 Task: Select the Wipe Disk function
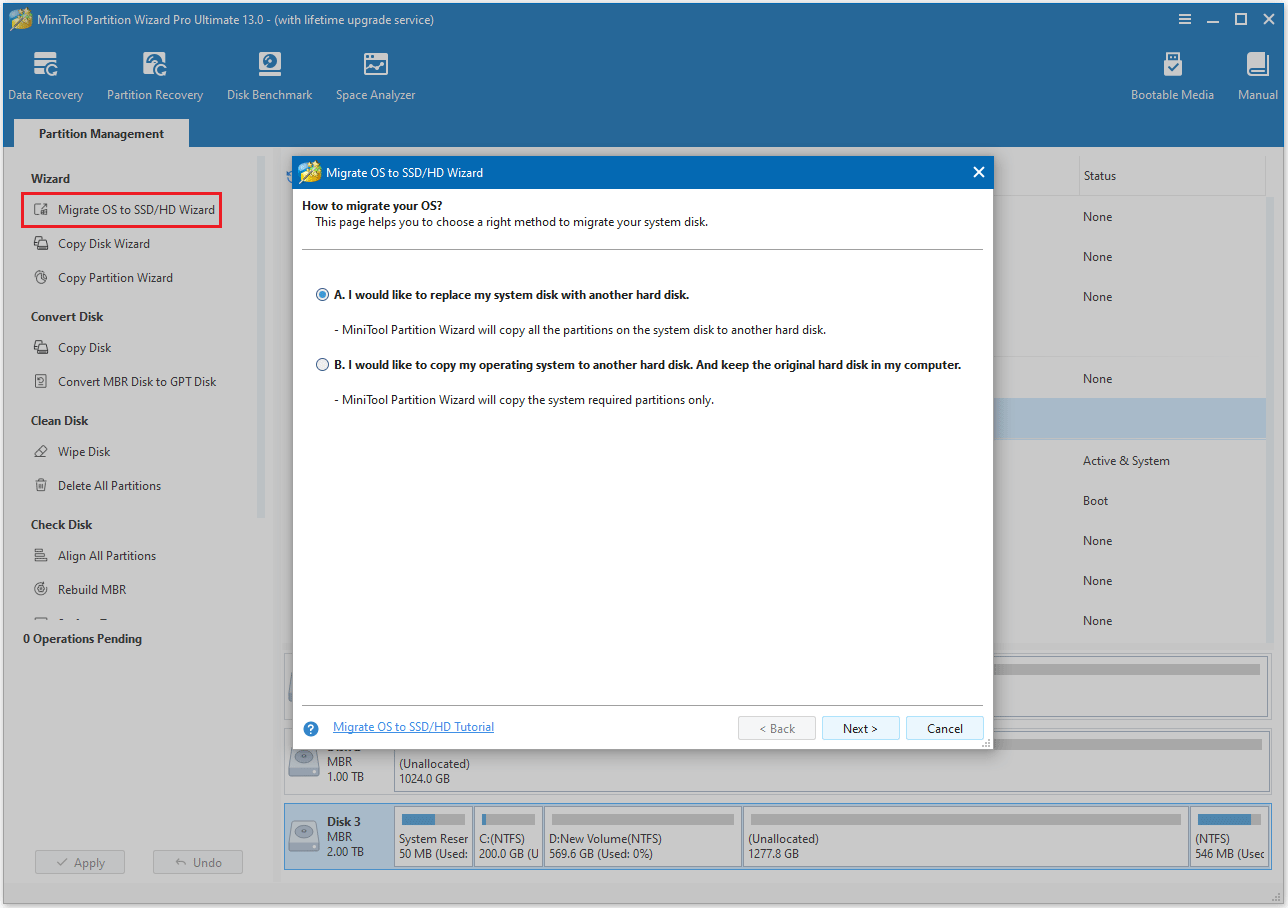[x=83, y=451]
